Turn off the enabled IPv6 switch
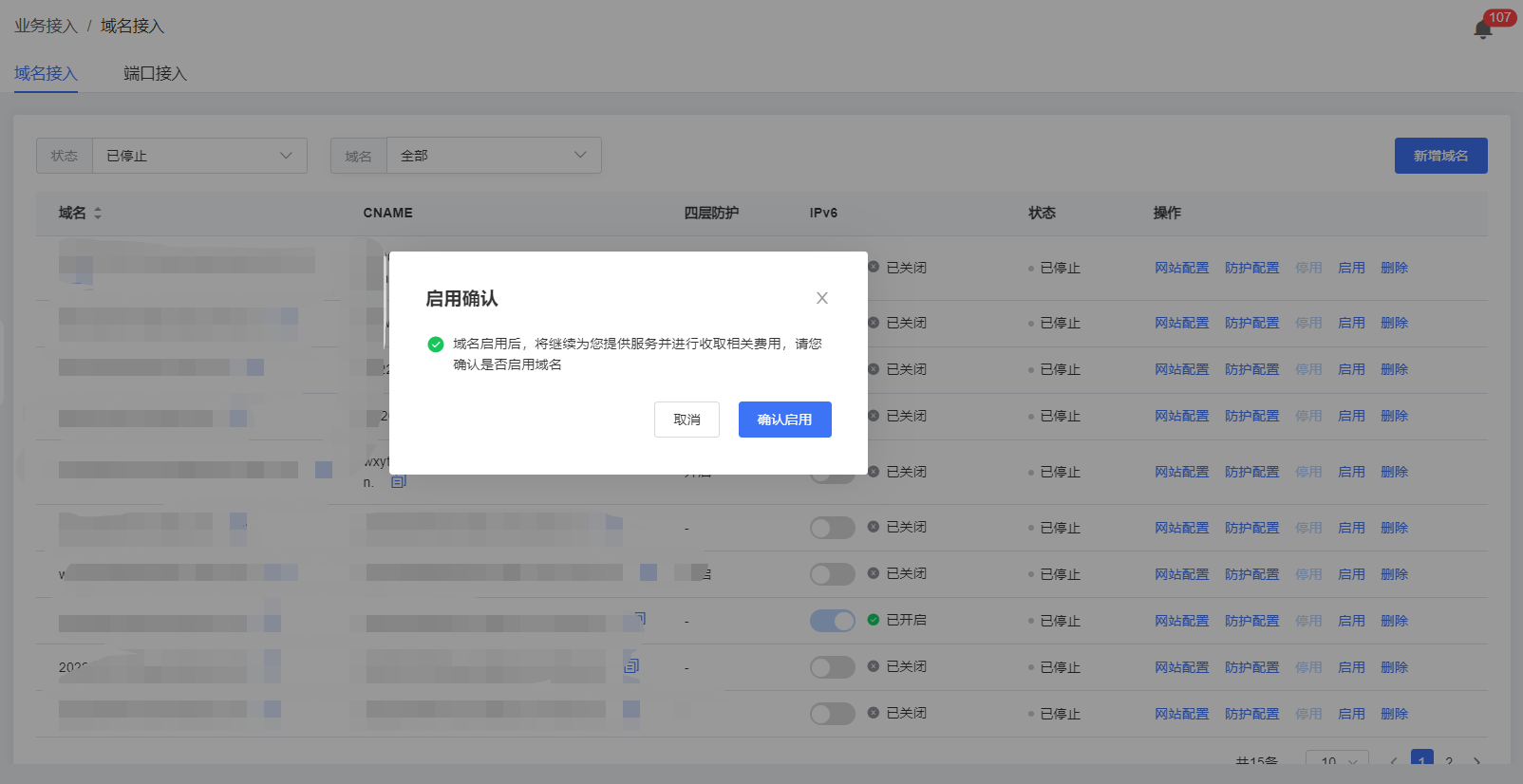The image size is (1523, 784). (833, 621)
